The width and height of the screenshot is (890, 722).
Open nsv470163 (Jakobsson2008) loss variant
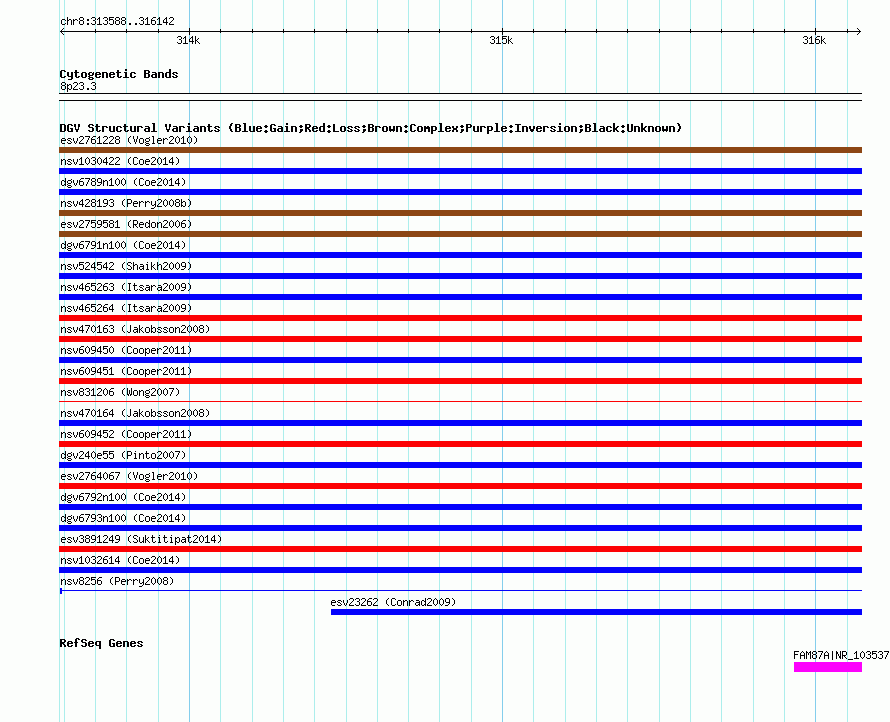(460, 339)
